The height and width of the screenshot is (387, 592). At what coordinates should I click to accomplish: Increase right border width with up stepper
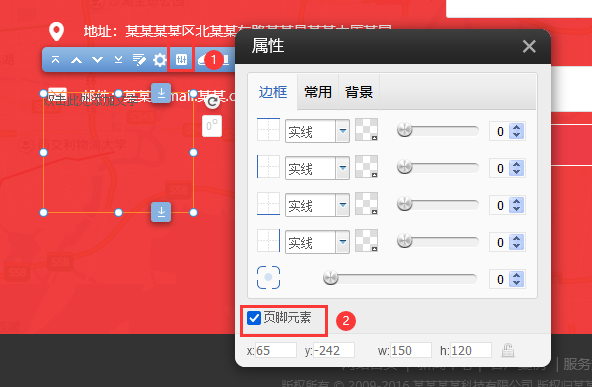[x=516, y=238]
